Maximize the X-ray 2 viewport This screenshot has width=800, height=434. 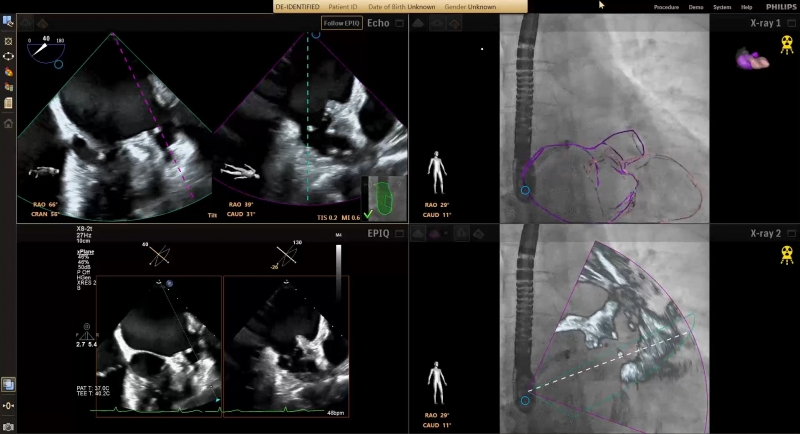[791, 234]
